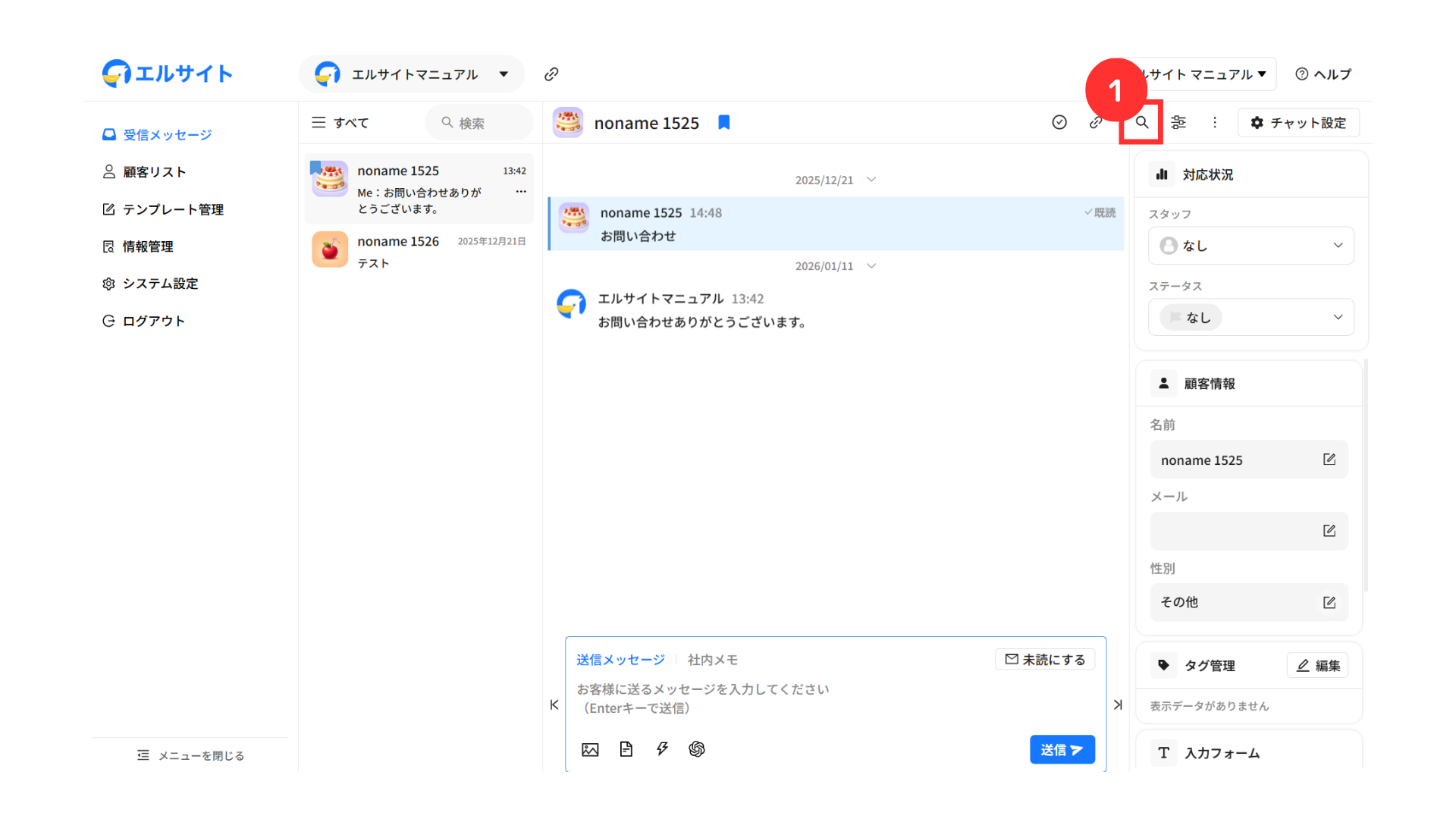This screenshot has width=1456, height=819.
Task: Click the AI assistant icon in composer
Action: (x=697, y=749)
